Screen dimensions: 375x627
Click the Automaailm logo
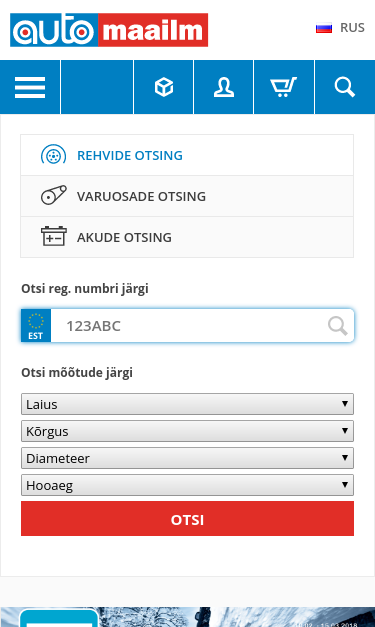tap(109, 30)
